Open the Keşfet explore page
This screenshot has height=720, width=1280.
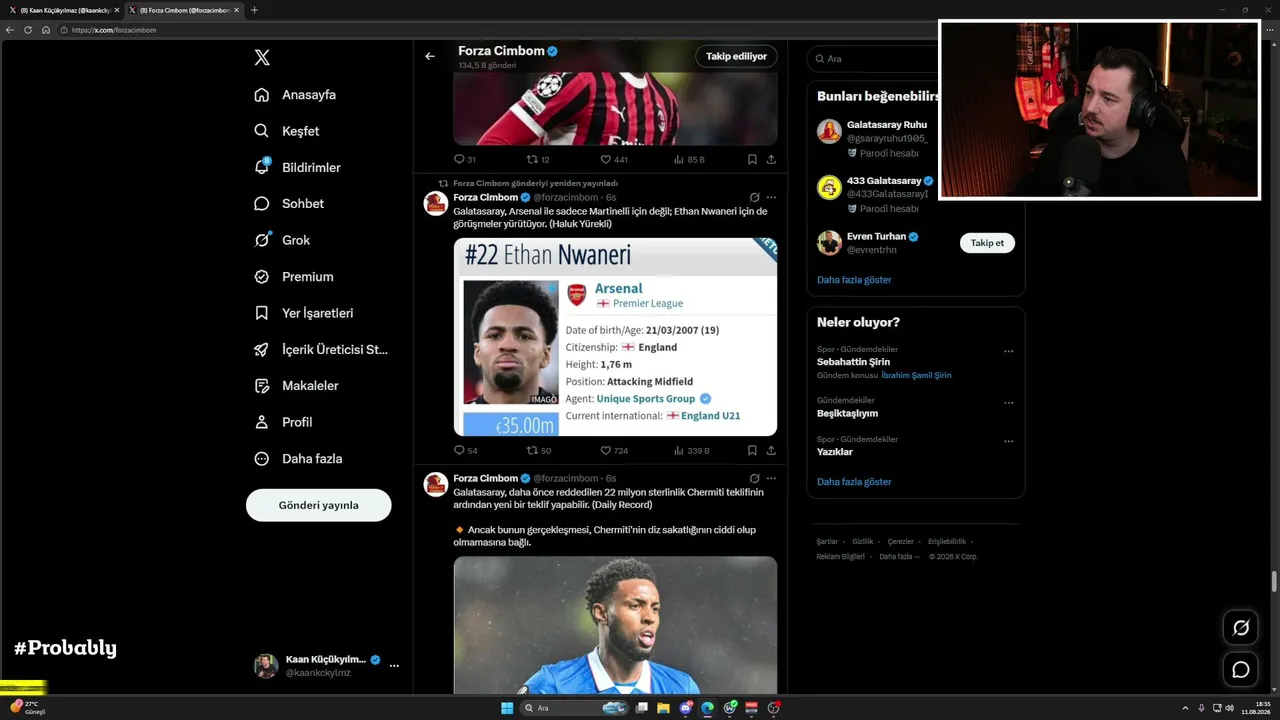[287, 131]
